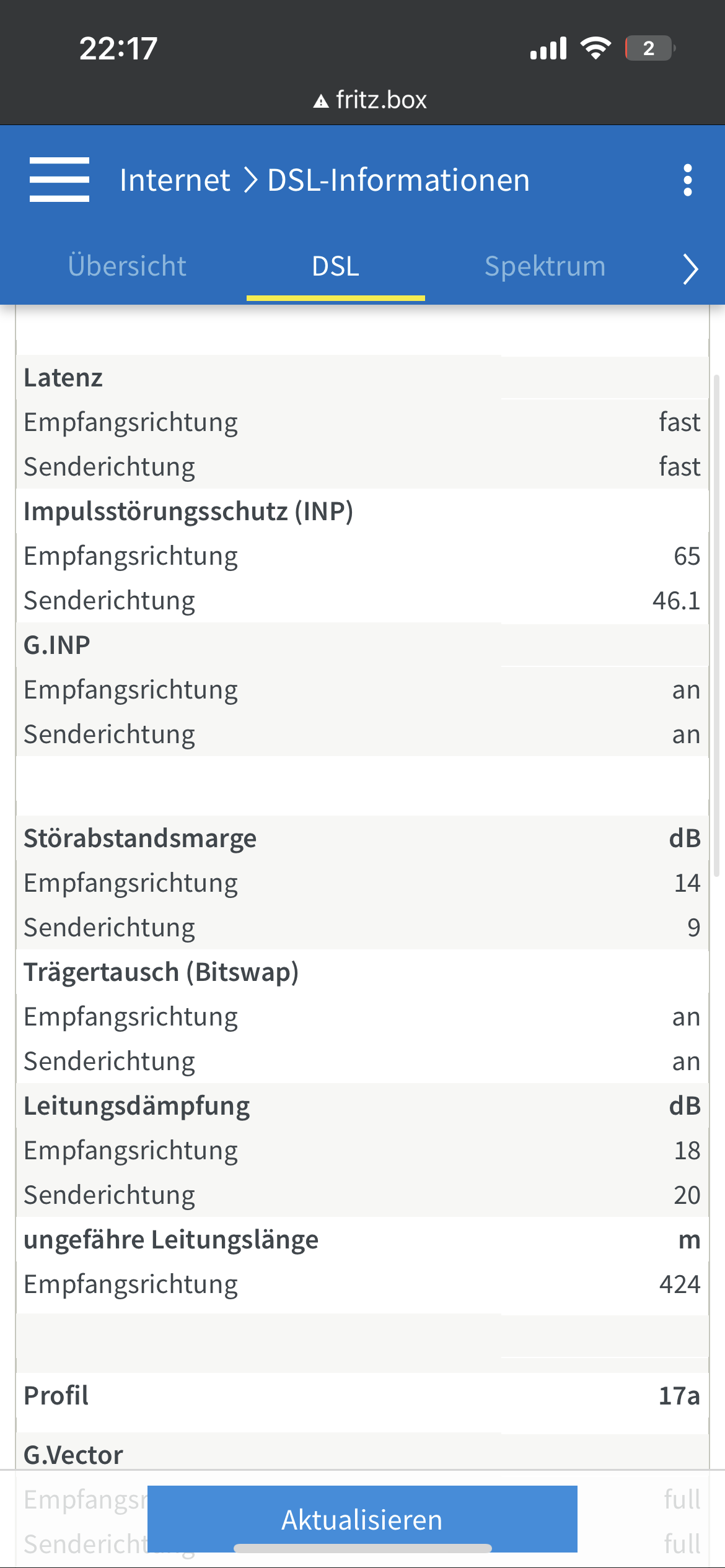
Task: Tap the home indicator bar
Action: (x=362, y=1548)
